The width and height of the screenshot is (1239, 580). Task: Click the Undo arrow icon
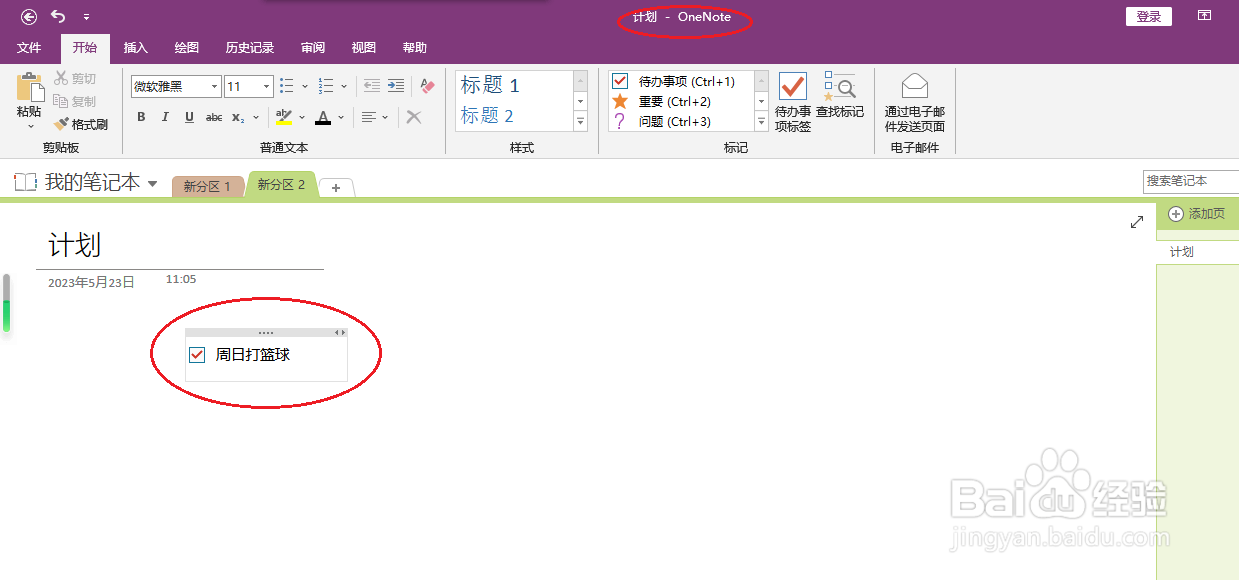tap(58, 16)
